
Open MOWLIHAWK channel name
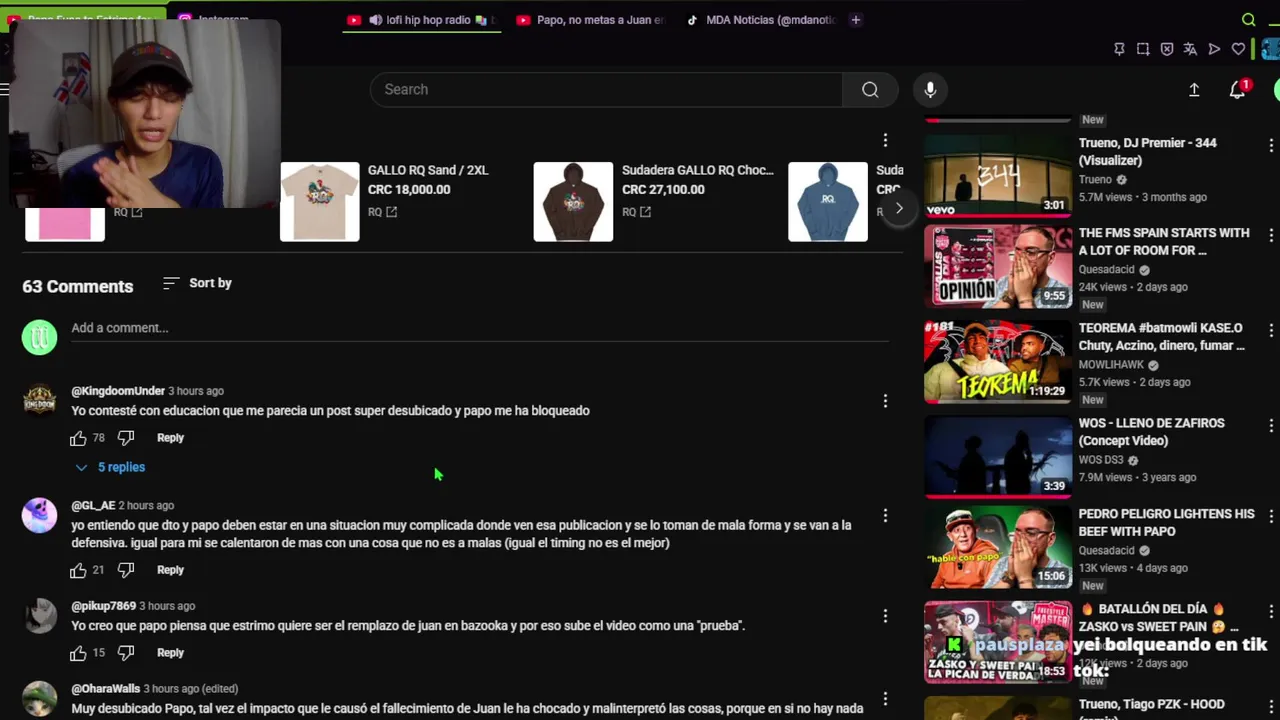pos(1111,365)
